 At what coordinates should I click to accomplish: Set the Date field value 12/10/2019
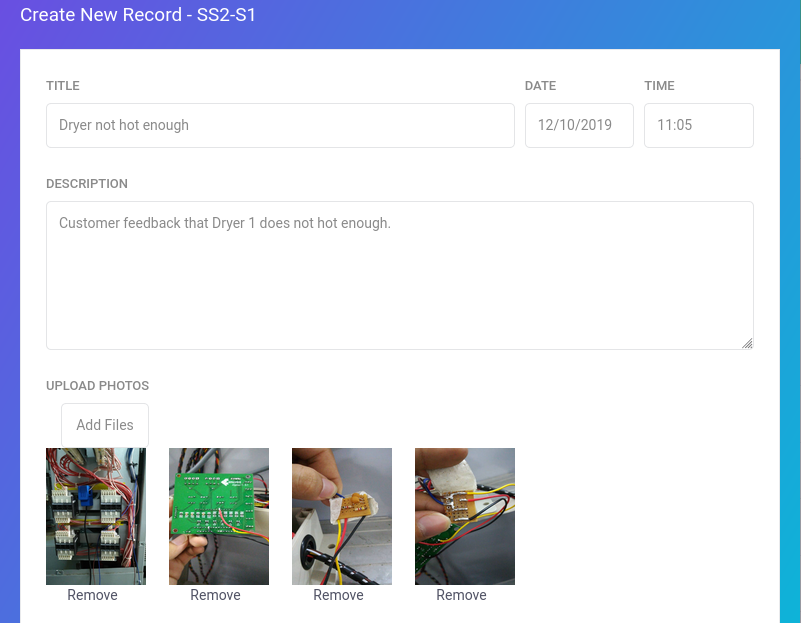tap(579, 126)
